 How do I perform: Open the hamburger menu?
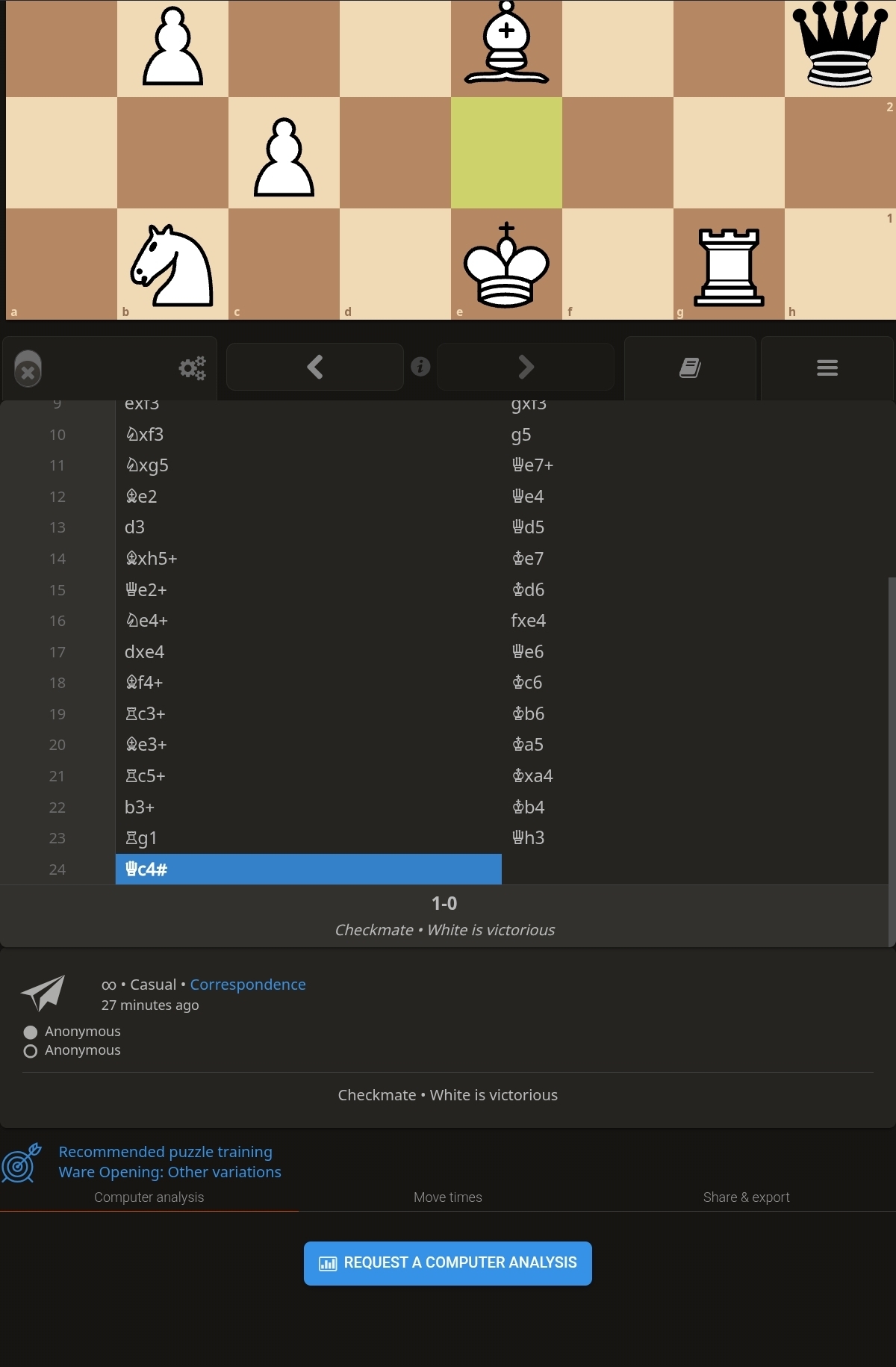coord(827,368)
